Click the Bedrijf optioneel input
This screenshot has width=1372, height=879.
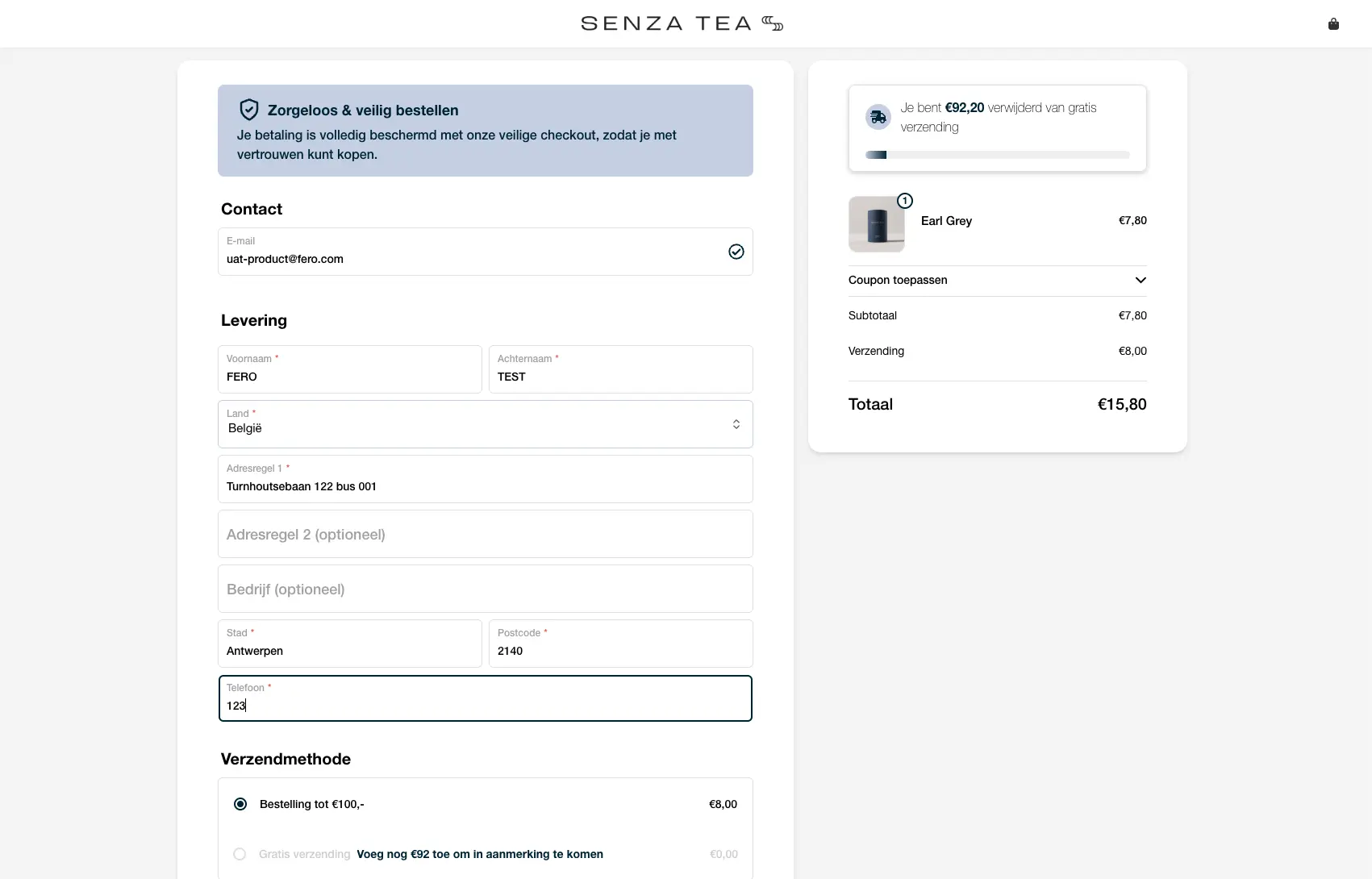pyautogui.click(x=484, y=589)
